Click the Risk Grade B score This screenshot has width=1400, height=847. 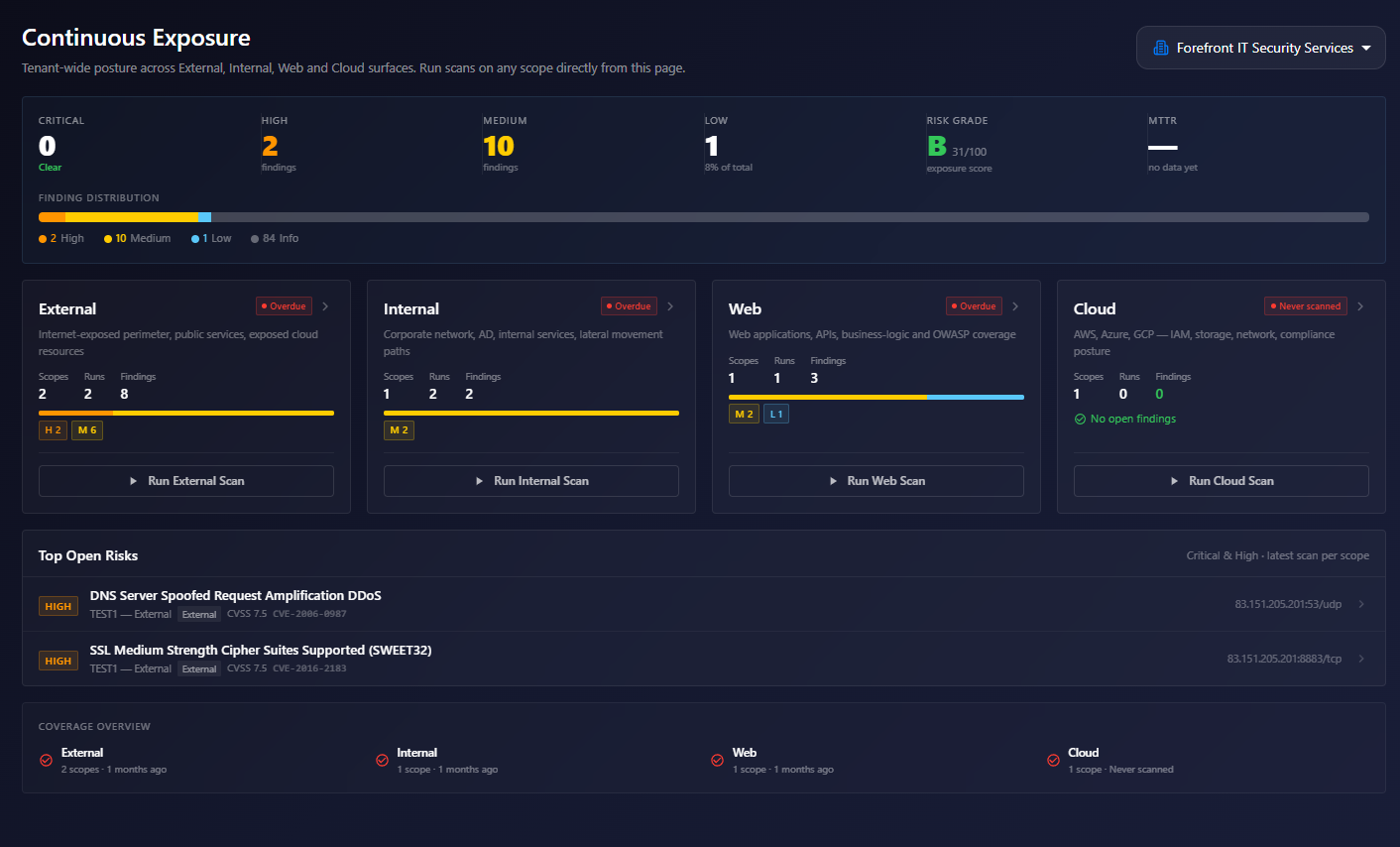937,147
